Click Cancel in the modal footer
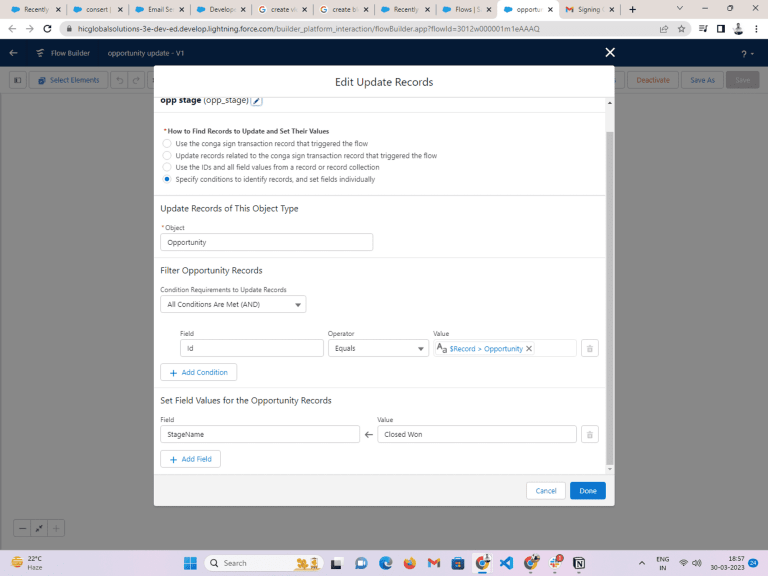The height and width of the screenshot is (576, 768). [546, 491]
